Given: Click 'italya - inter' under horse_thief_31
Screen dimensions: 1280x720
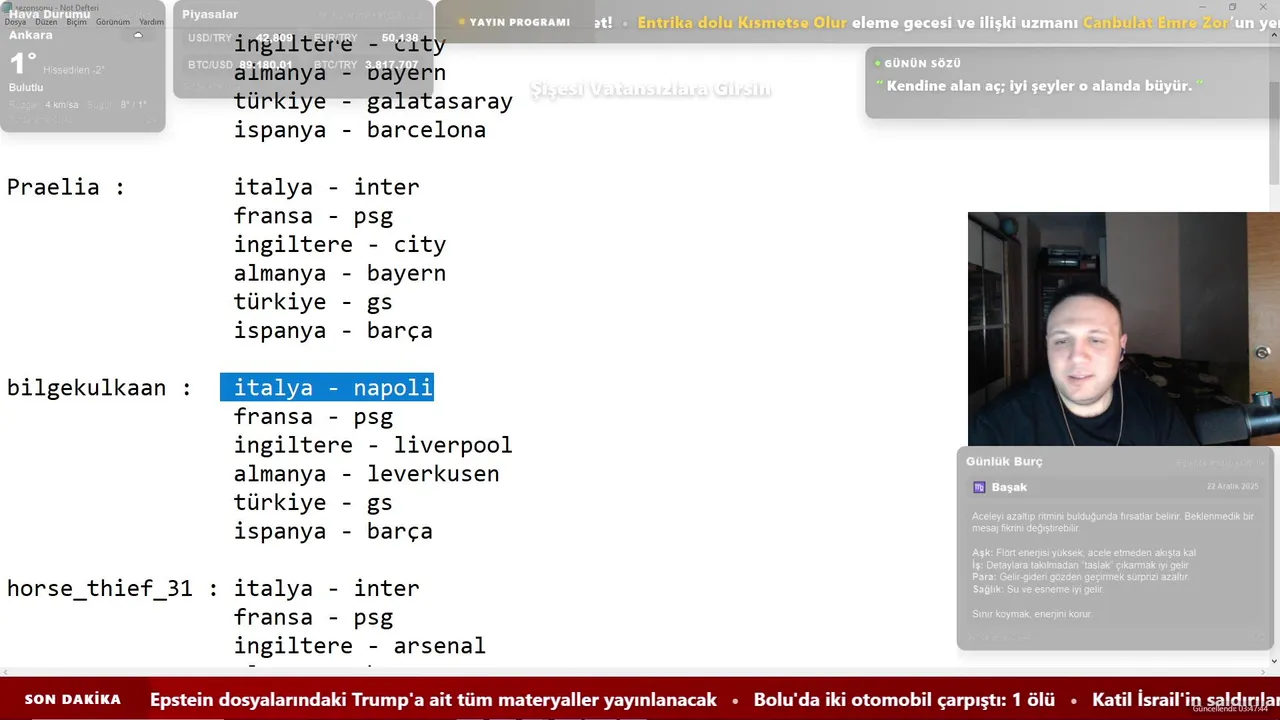Looking at the screenshot, I should [x=327, y=589].
